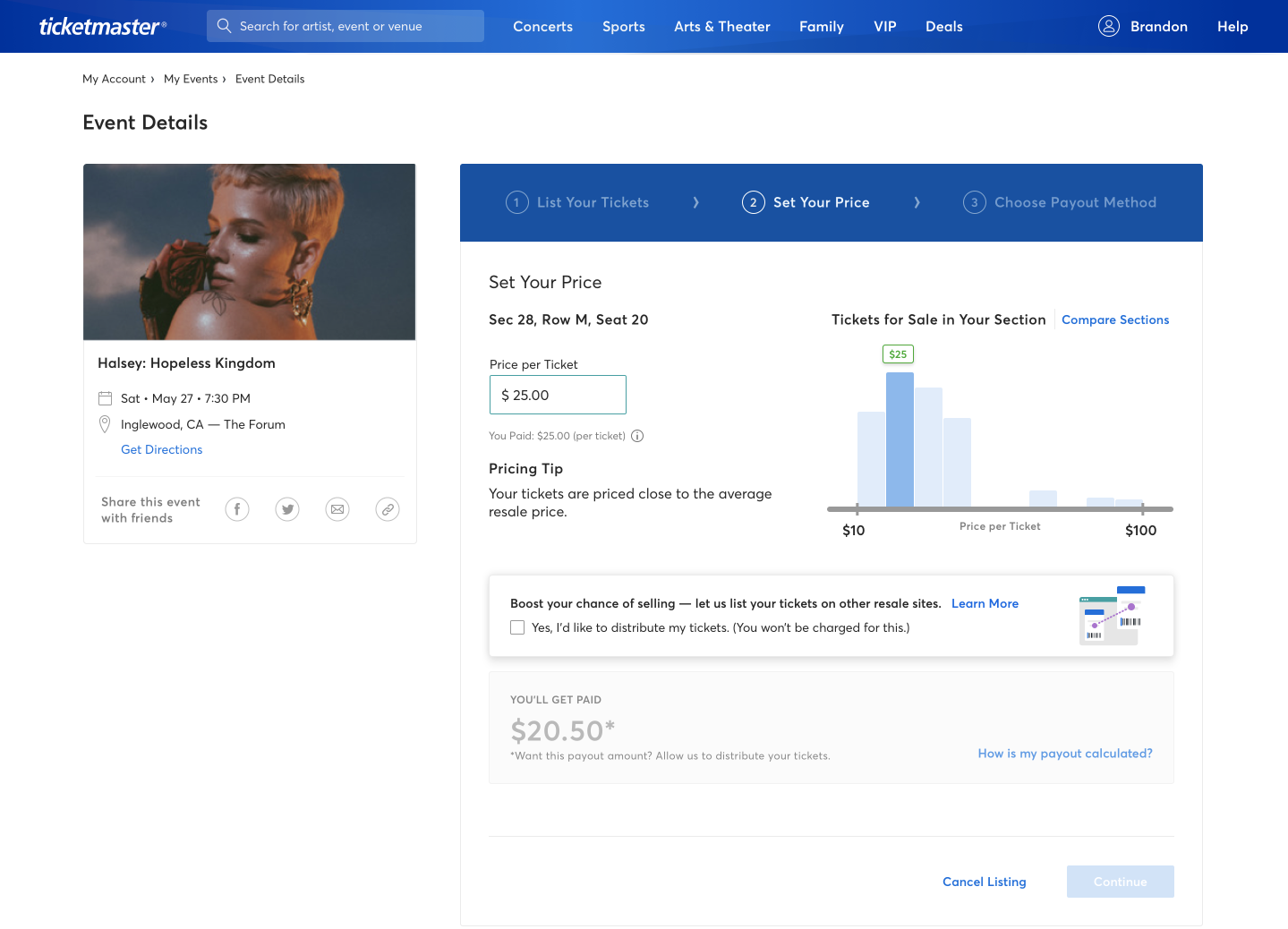Click the Brandon user avatar icon
This screenshot has width=1288, height=929.
1108,26
